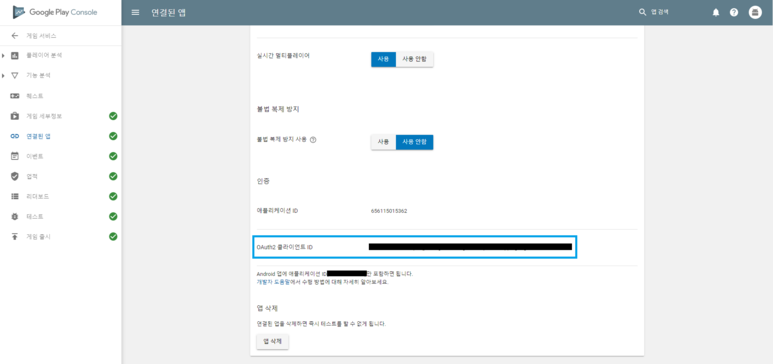Set 실시간 멀티플레이어 to 사용 안함

click(415, 59)
